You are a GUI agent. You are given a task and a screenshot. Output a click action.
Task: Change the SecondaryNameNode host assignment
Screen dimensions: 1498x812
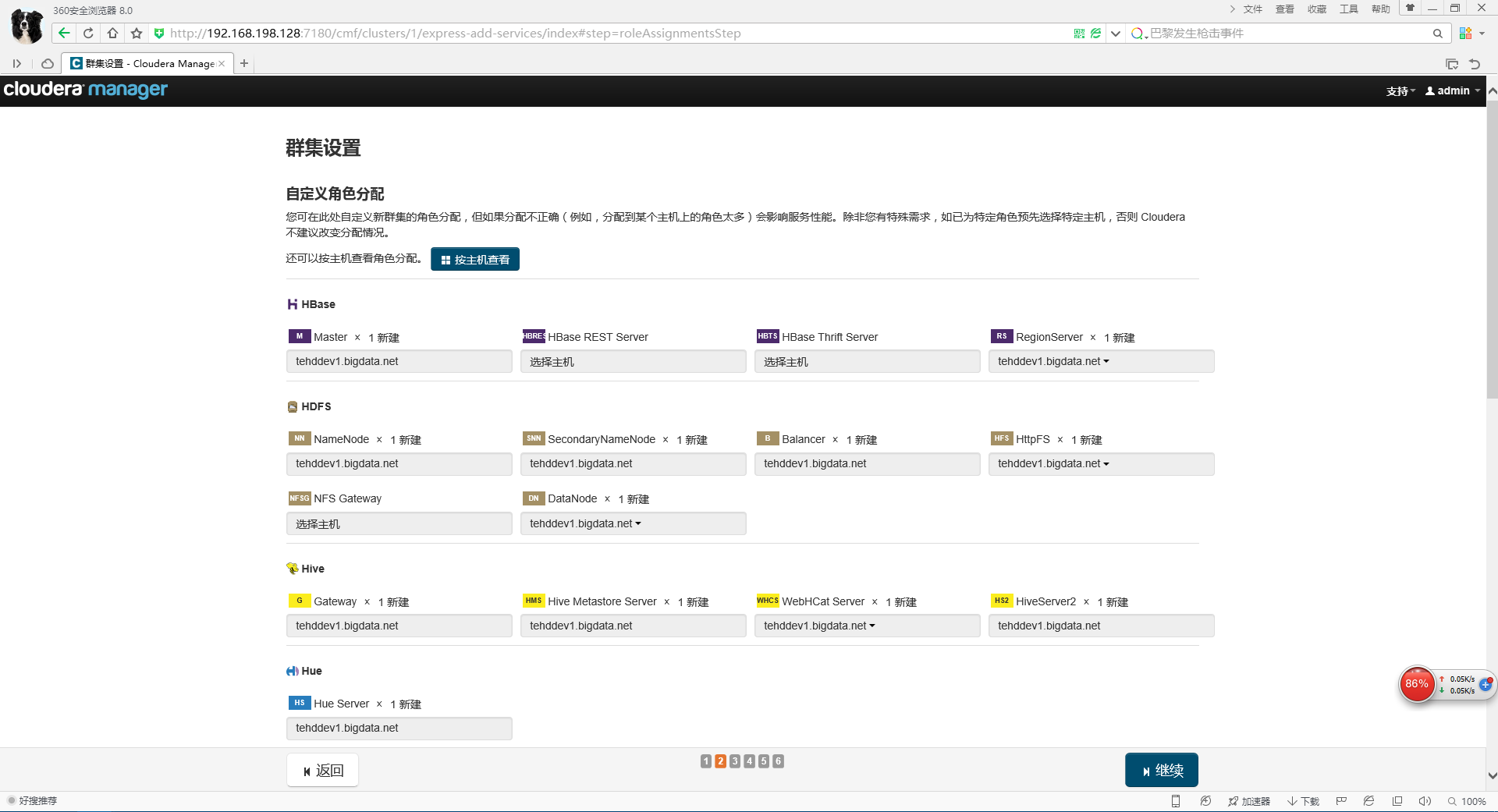(633, 463)
